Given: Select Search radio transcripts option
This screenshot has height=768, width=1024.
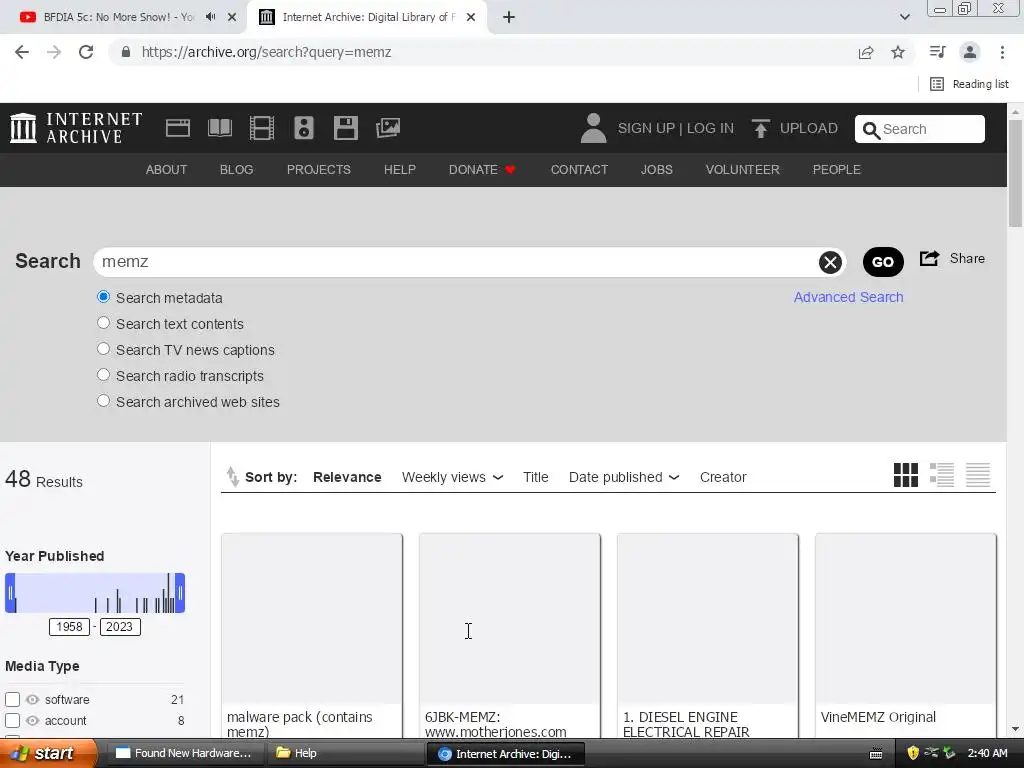Looking at the screenshot, I should click(x=103, y=375).
